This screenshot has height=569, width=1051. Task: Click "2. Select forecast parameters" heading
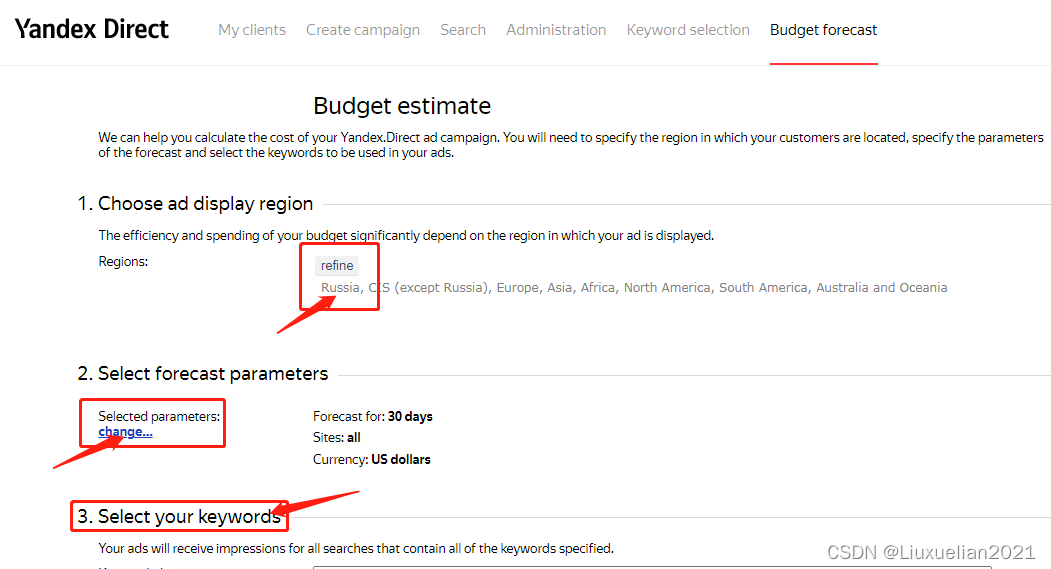pos(202,373)
